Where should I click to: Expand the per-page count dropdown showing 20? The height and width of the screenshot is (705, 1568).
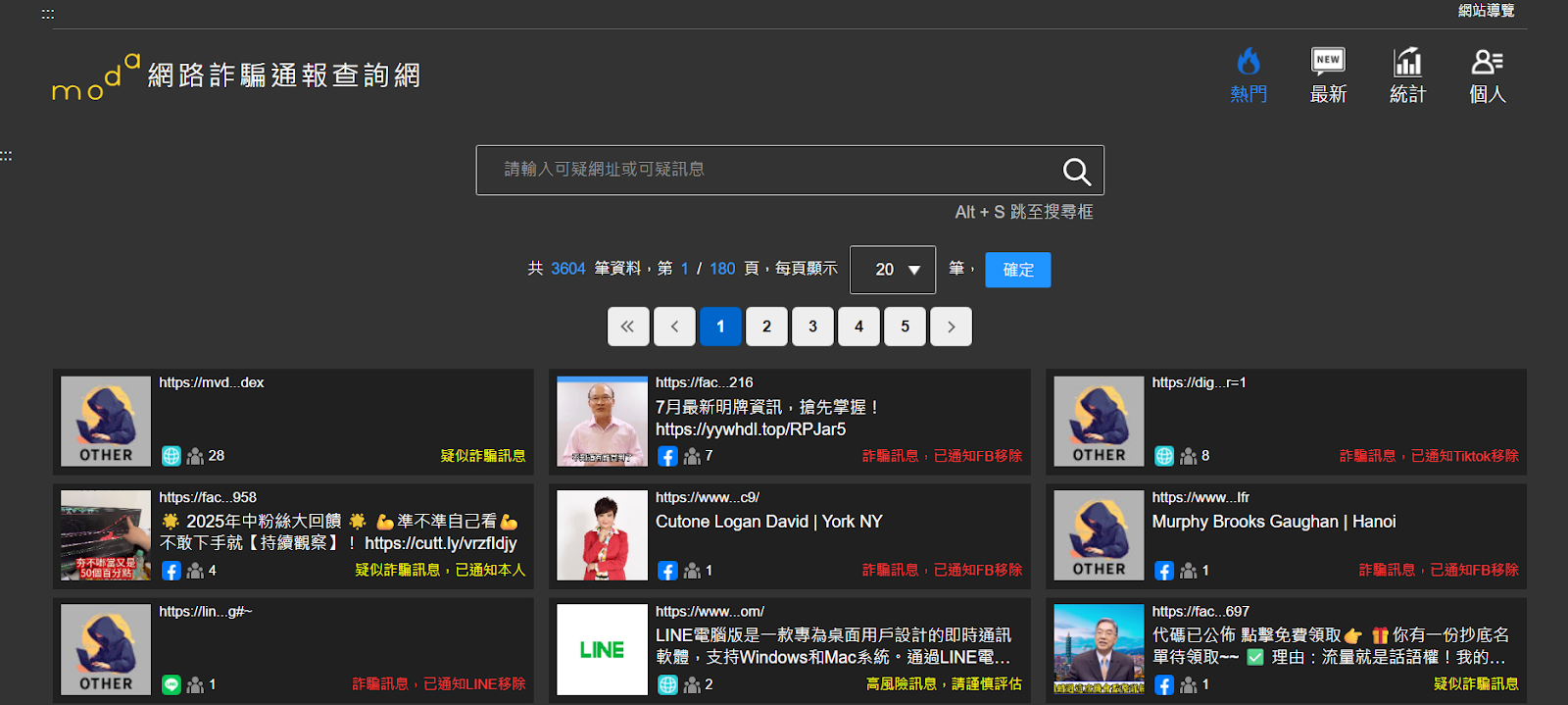[893, 270]
